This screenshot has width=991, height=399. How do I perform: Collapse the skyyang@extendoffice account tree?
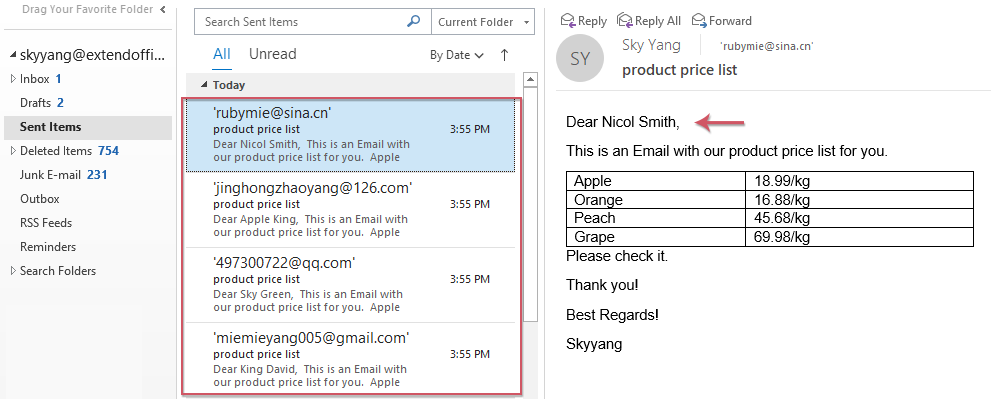point(13,56)
